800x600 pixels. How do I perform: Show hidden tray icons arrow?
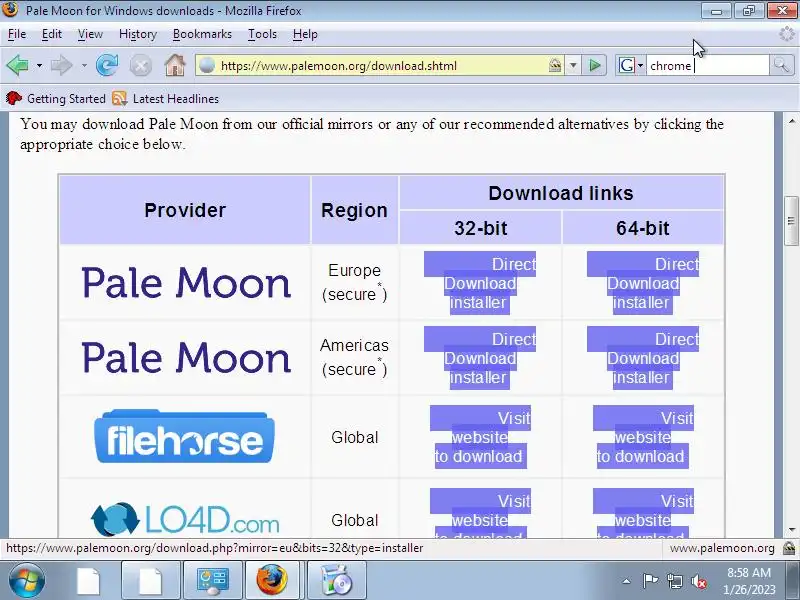point(627,581)
